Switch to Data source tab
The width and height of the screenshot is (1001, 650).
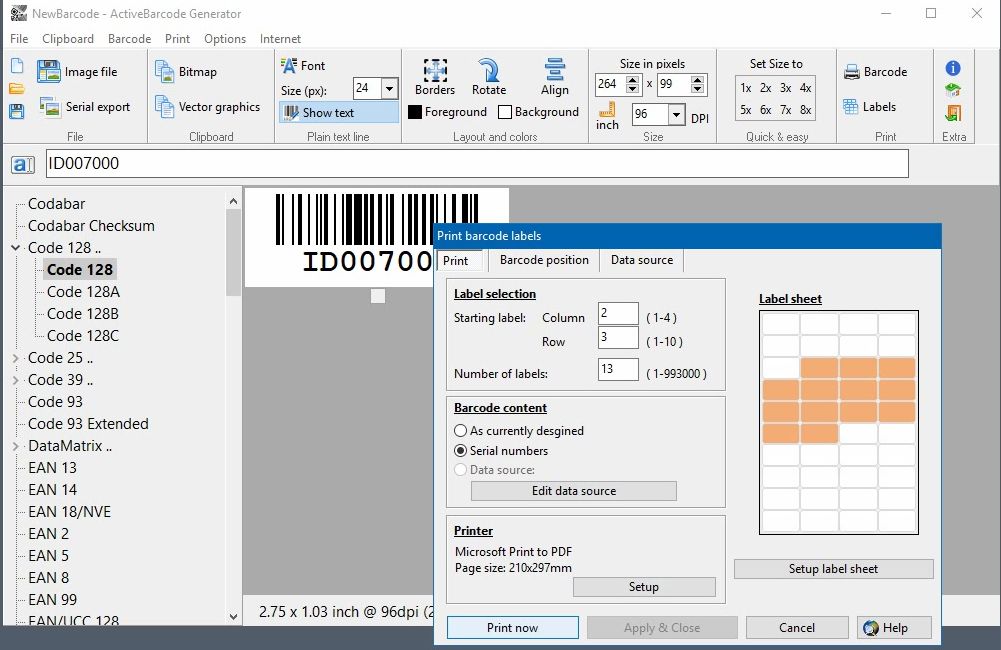pyautogui.click(x=642, y=260)
